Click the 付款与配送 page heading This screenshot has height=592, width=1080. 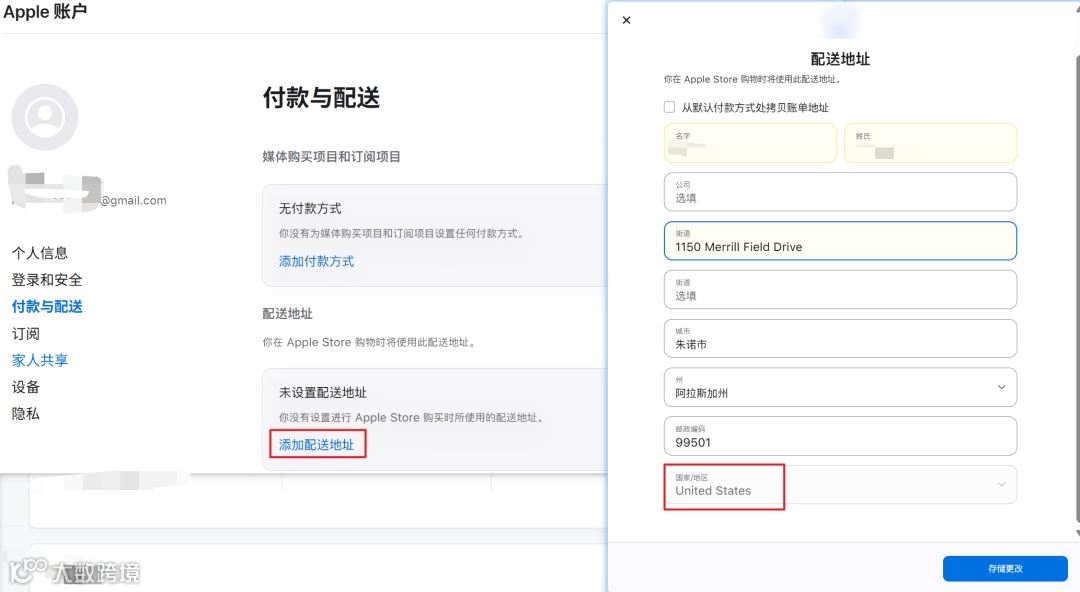pyautogui.click(x=321, y=97)
